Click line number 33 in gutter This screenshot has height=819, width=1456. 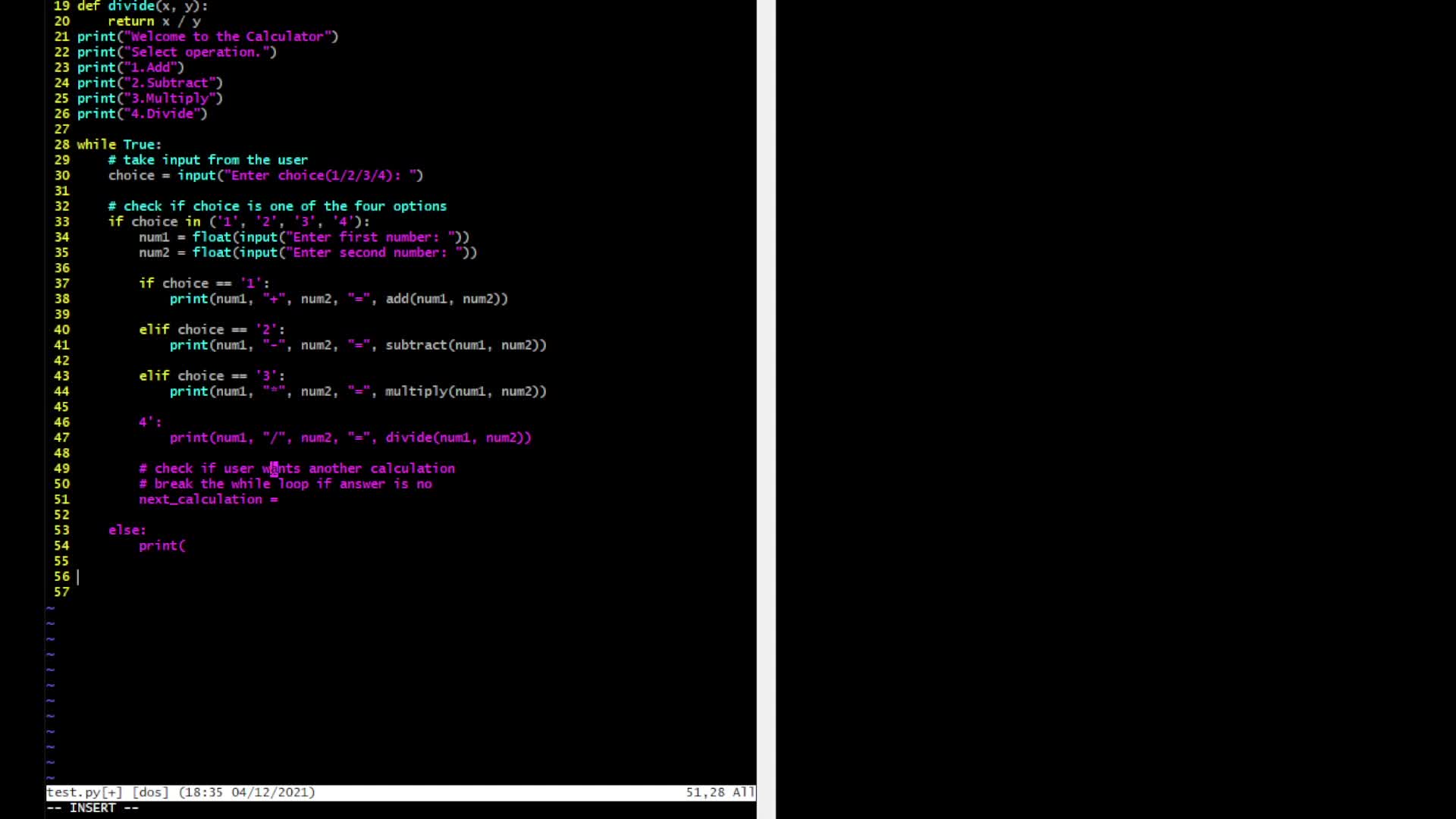click(x=61, y=221)
